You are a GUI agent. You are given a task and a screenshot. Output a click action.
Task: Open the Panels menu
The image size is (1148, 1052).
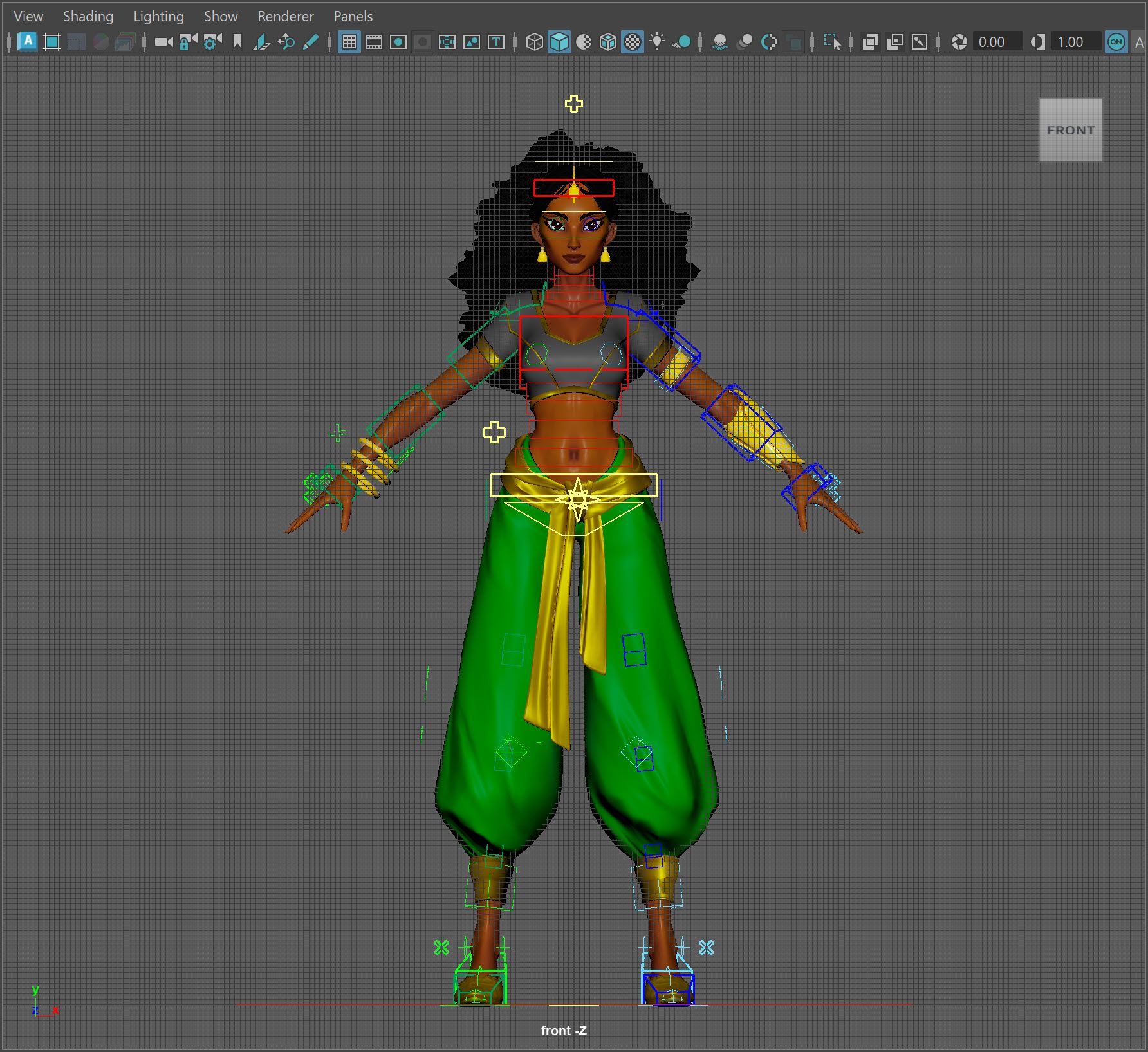(x=353, y=16)
